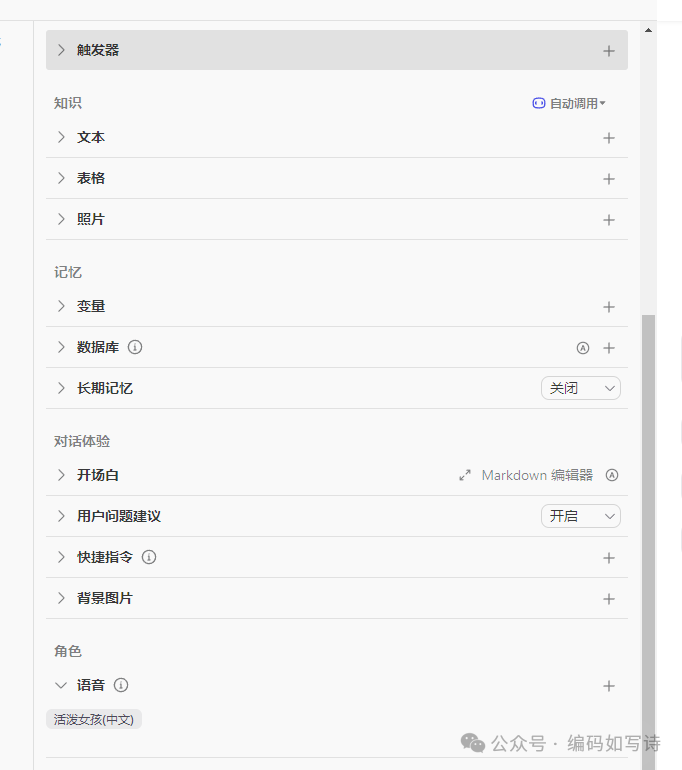The width and height of the screenshot is (682, 770).
Task: Expand the 文本 knowledge row
Action: pos(61,137)
